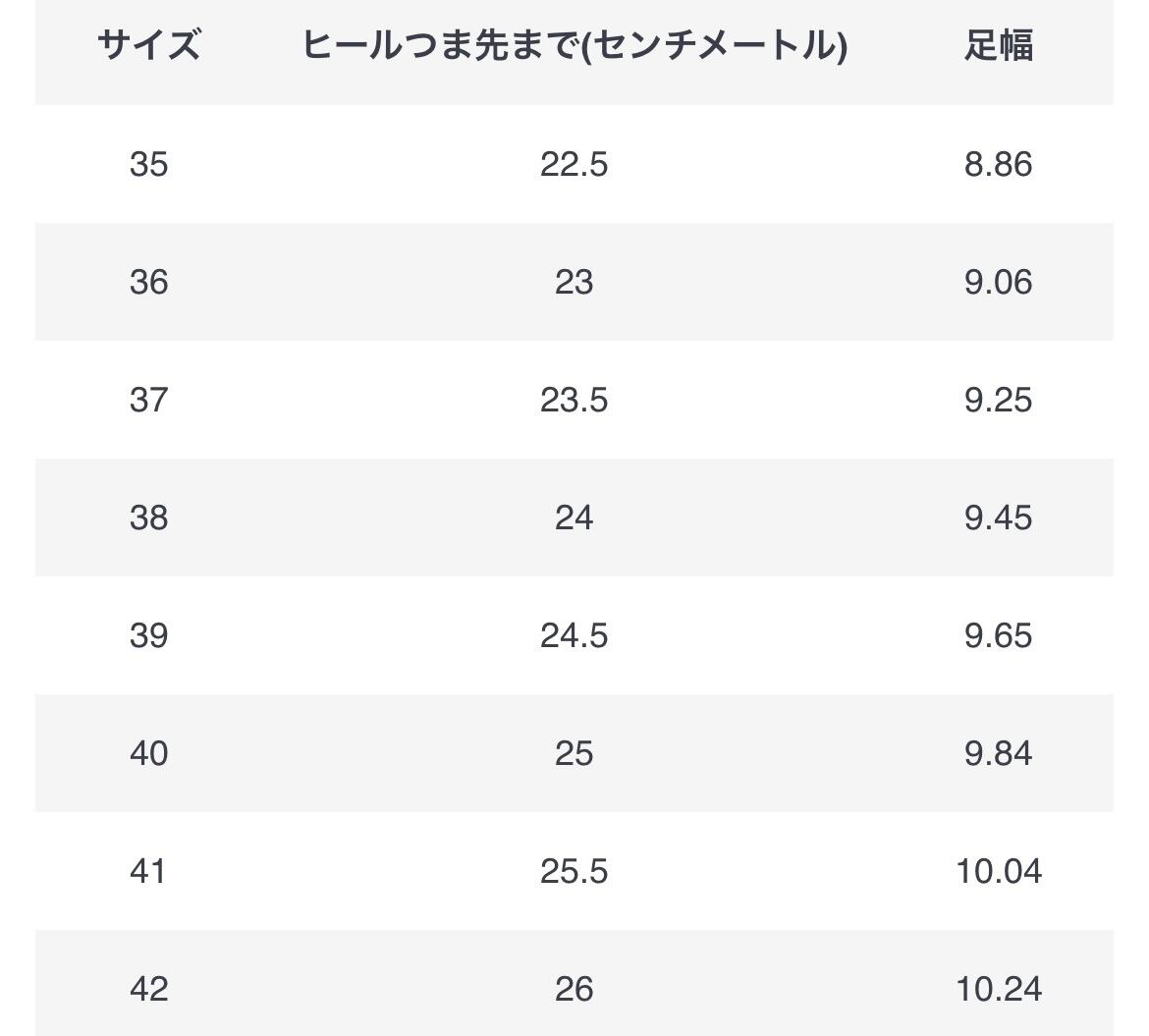Image resolution: width=1149 pixels, height=1036 pixels.
Task: Select the ヒールつま先まで(センチメートル) column header
Action: coord(574,45)
